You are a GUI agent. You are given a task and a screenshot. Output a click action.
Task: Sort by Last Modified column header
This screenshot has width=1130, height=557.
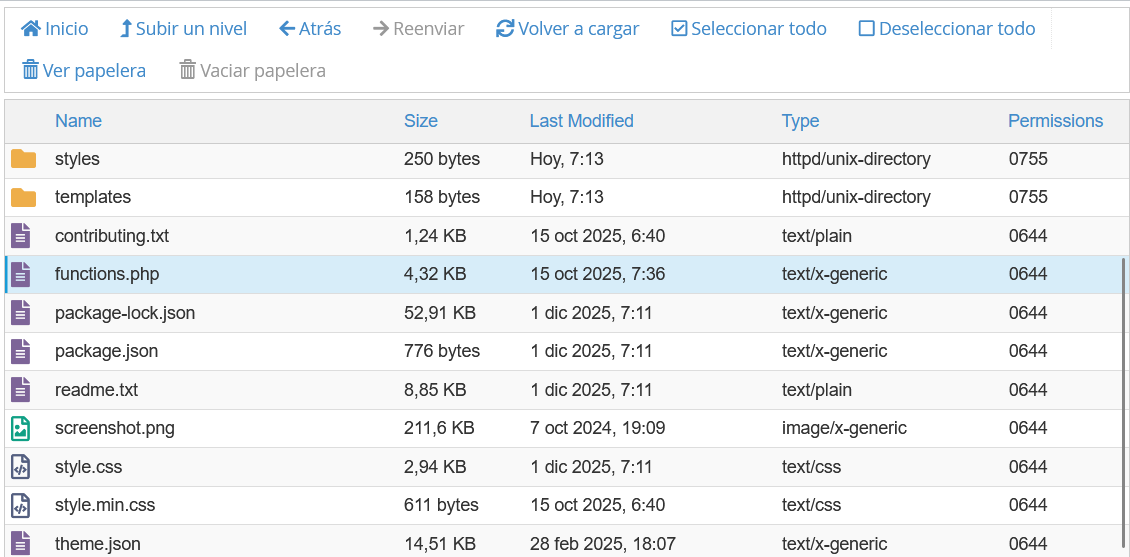click(x=582, y=120)
